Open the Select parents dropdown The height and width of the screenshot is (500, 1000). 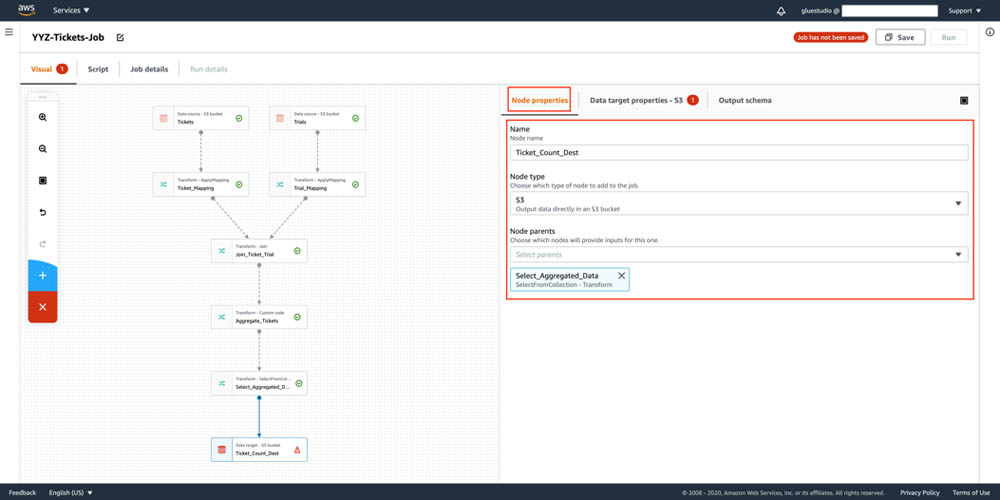pos(739,254)
